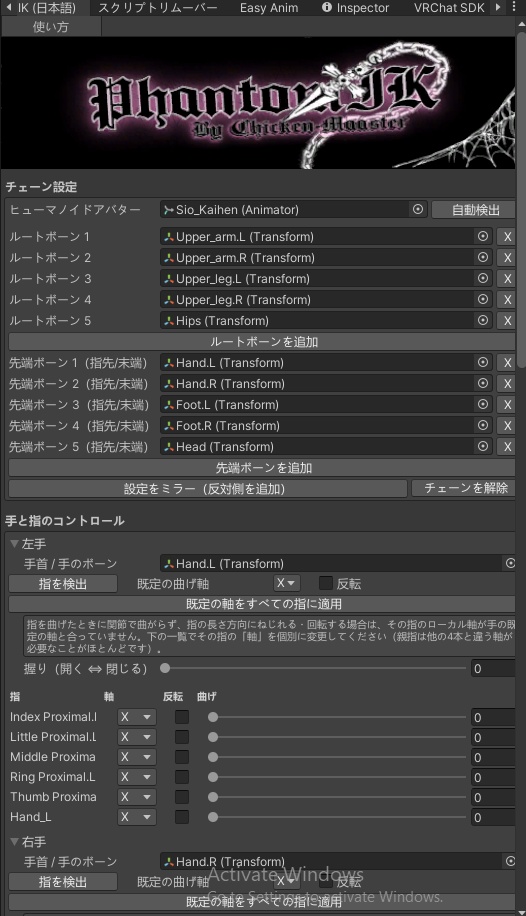Open object picker for Upper_leg.L root bone
The image size is (526, 916).
point(483,278)
